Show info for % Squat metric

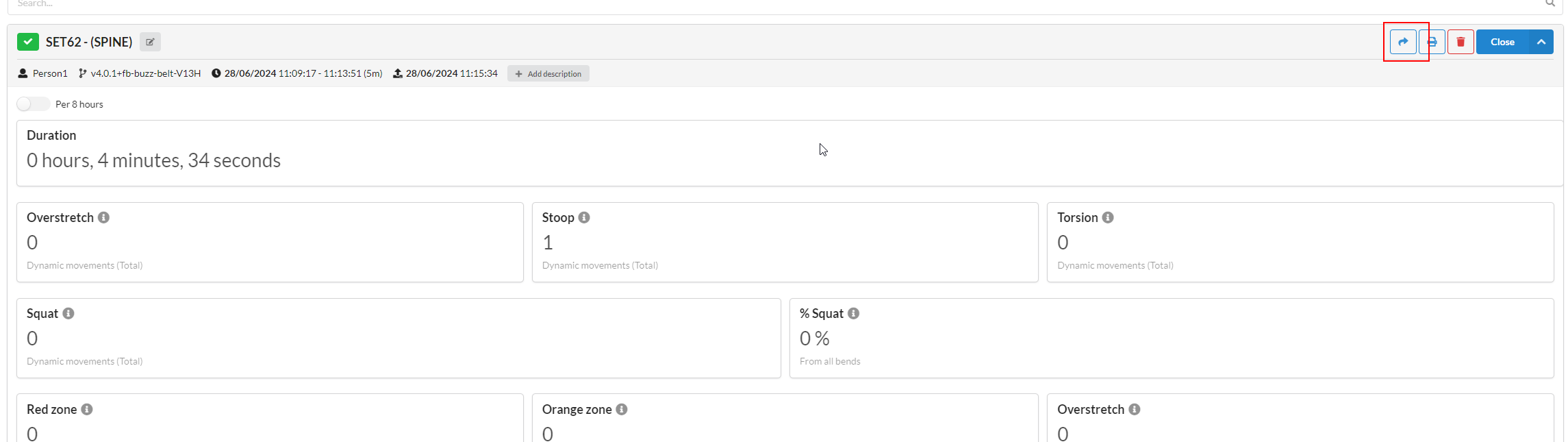[853, 313]
